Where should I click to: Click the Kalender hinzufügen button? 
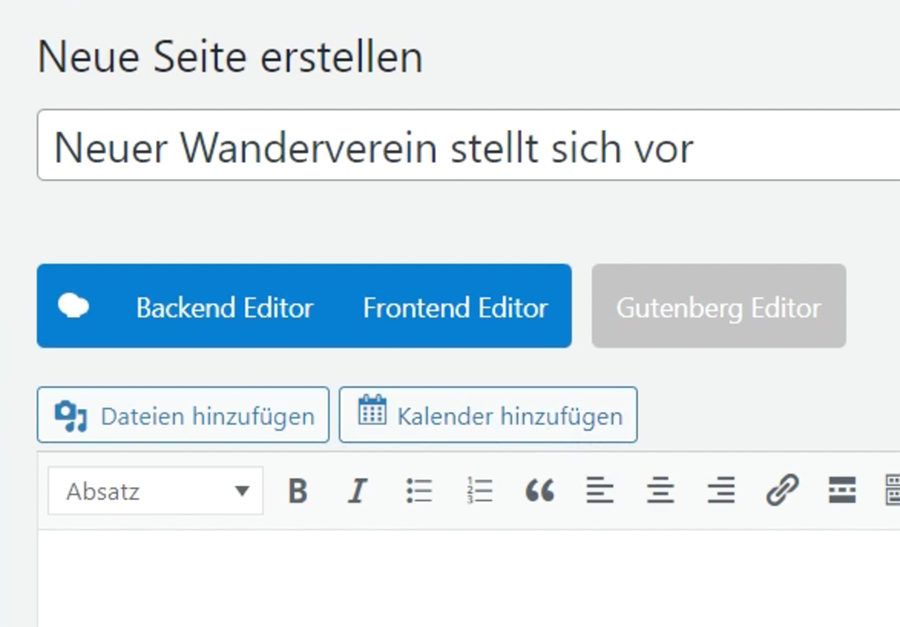coord(488,415)
